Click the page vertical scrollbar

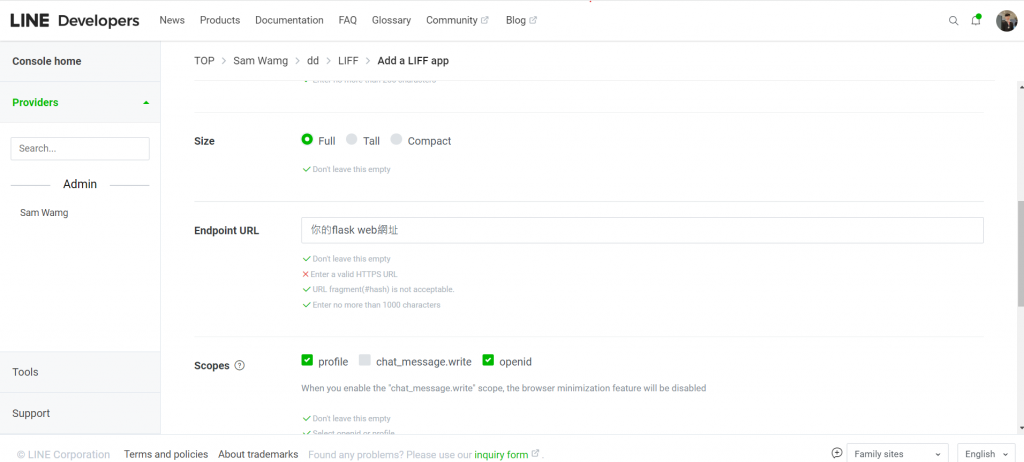[x=1020, y=254]
